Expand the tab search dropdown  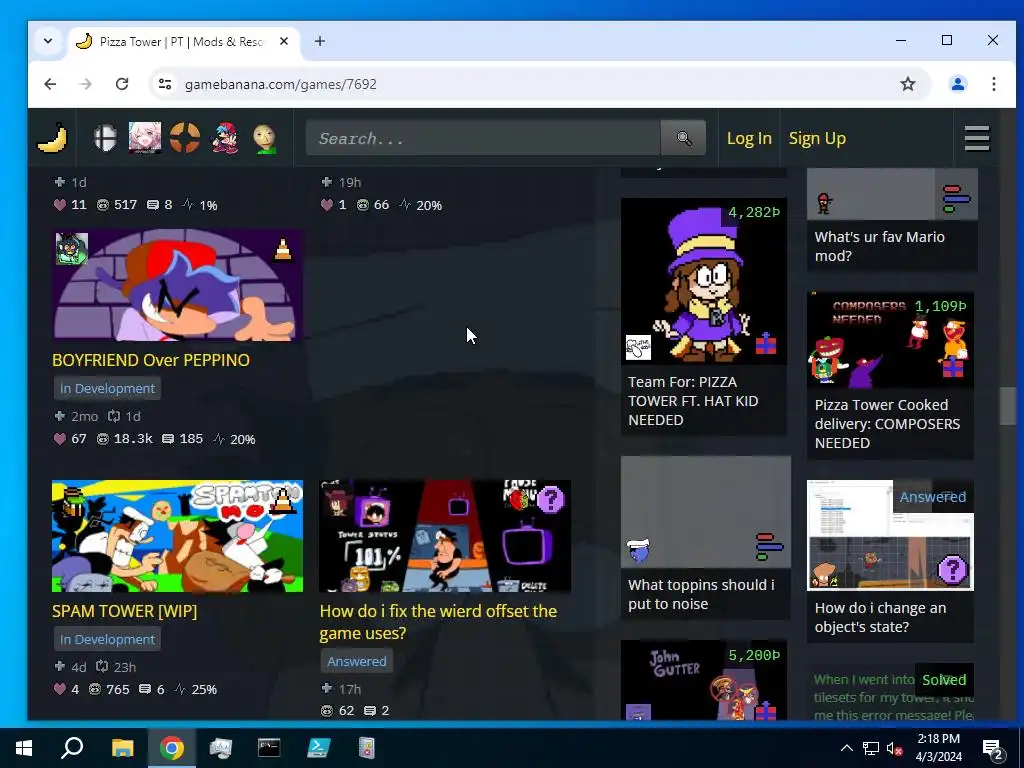pos(48,41)
